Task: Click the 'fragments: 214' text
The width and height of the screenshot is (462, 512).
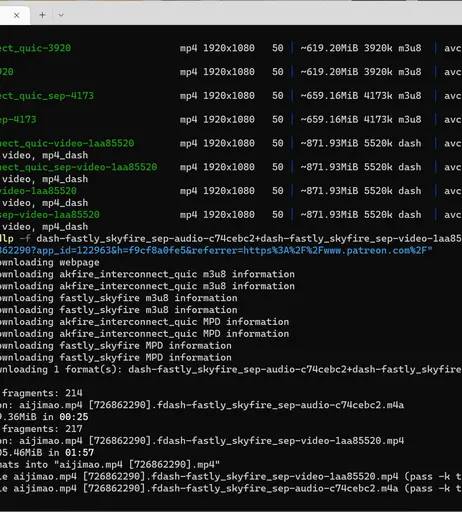Action: [x=42, y=393]
